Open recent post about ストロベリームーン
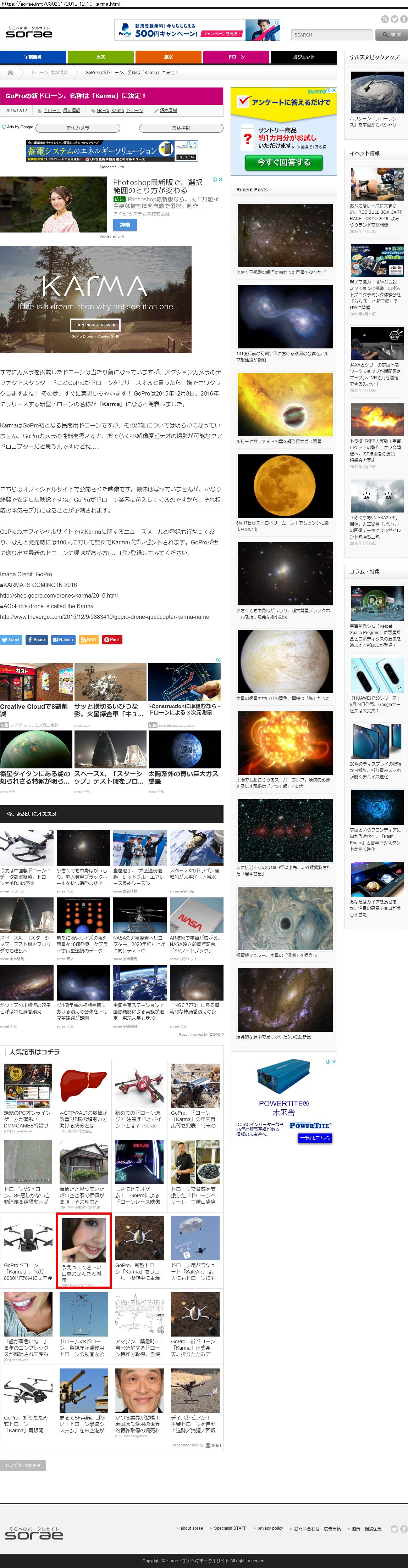Screen dimensions: 408x1568 (285, 493)
